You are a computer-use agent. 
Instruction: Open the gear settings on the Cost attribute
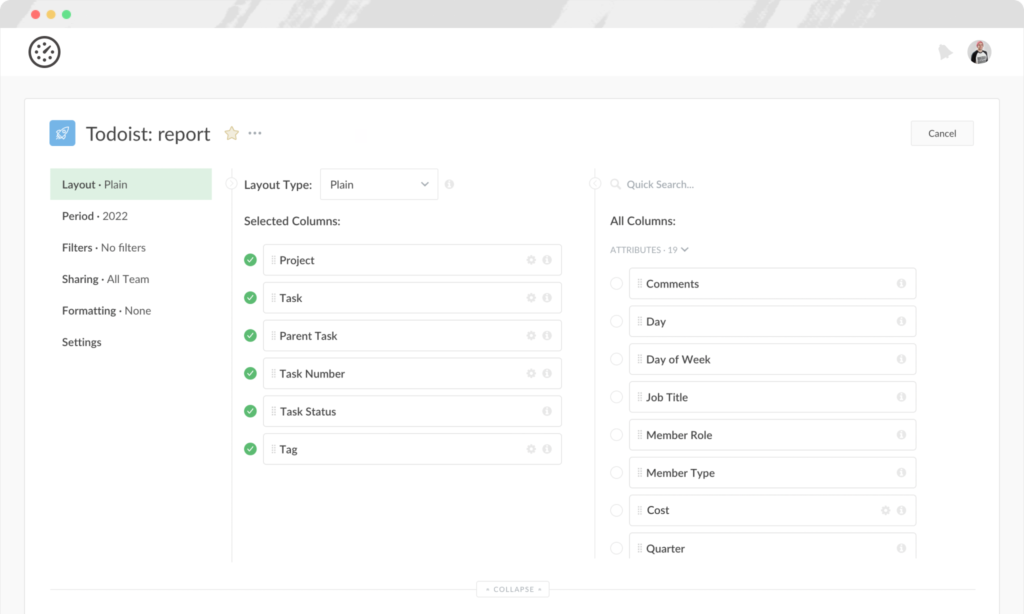(885, 510)
